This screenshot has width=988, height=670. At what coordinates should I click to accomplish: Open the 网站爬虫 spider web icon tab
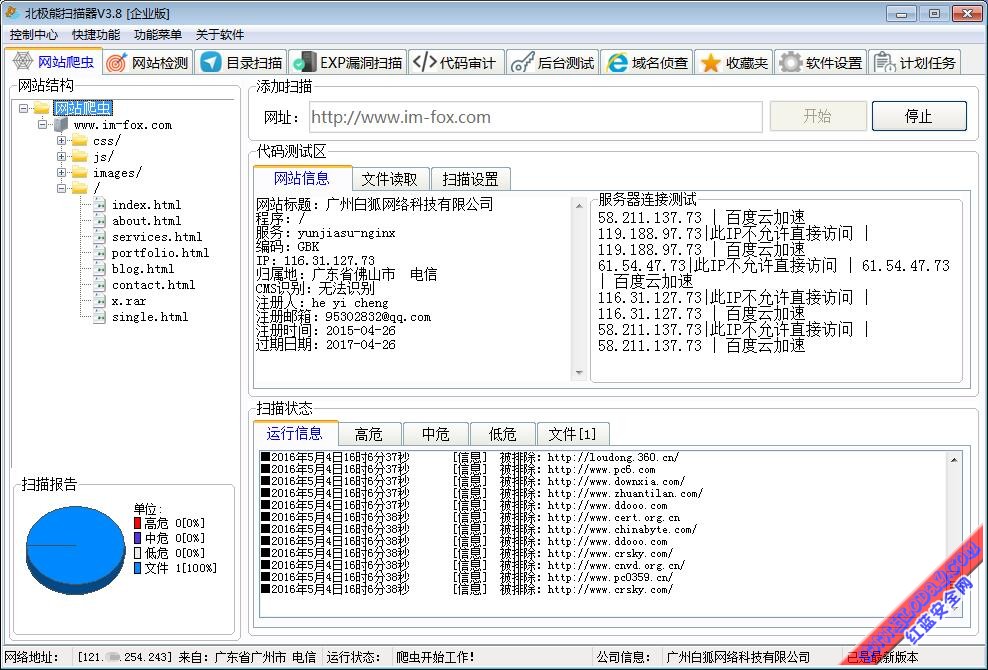click(23, 62)
